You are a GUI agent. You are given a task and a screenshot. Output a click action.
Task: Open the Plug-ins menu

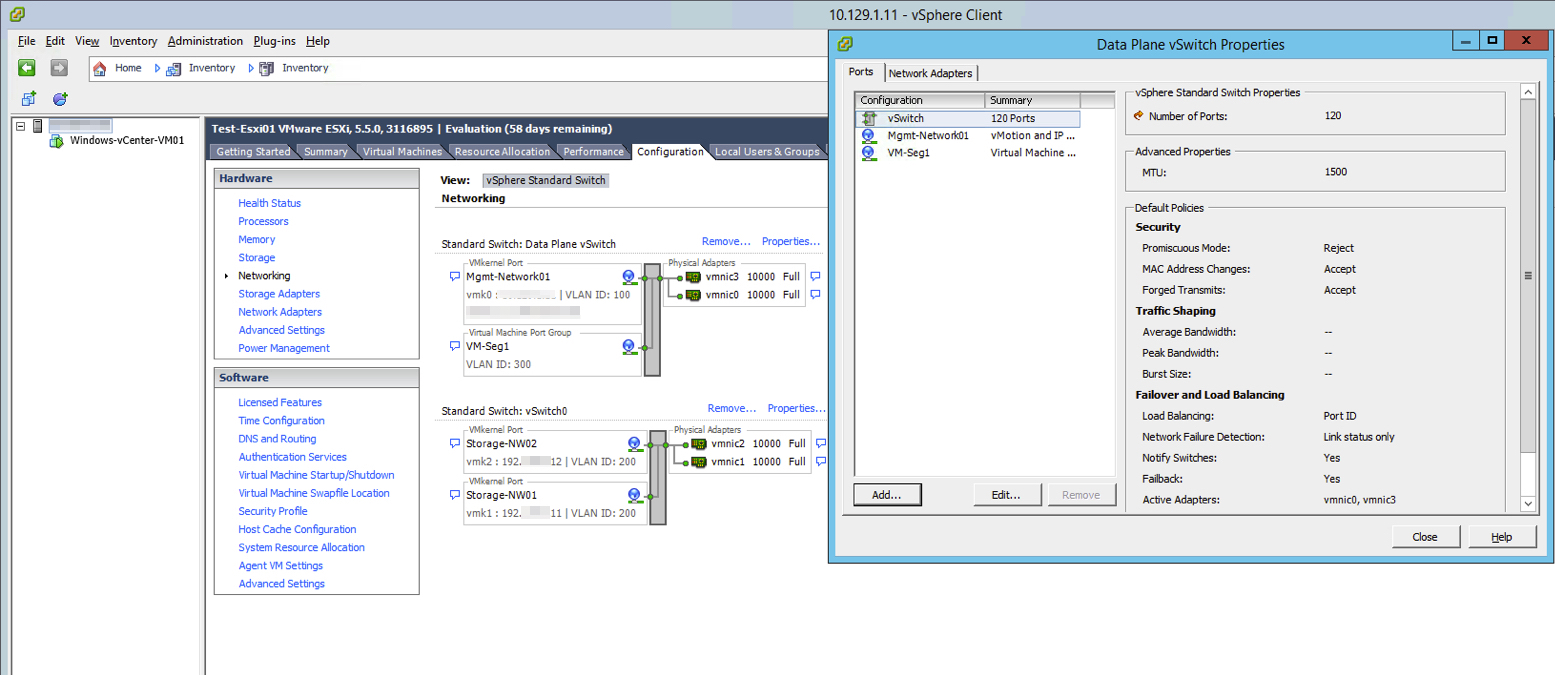275,41
